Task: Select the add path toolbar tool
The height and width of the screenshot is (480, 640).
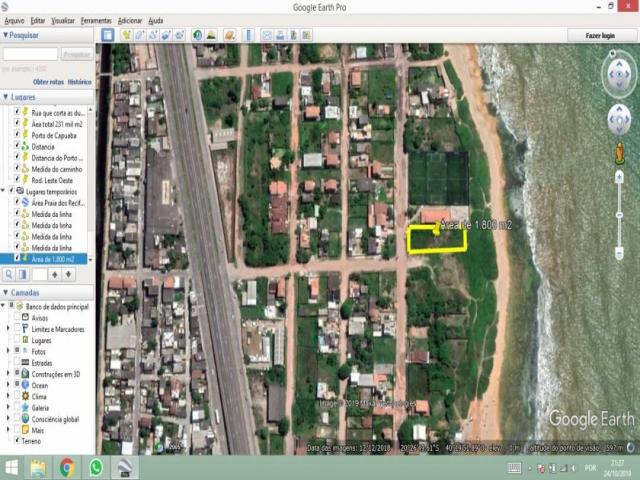Action: (x=153, y=35)
